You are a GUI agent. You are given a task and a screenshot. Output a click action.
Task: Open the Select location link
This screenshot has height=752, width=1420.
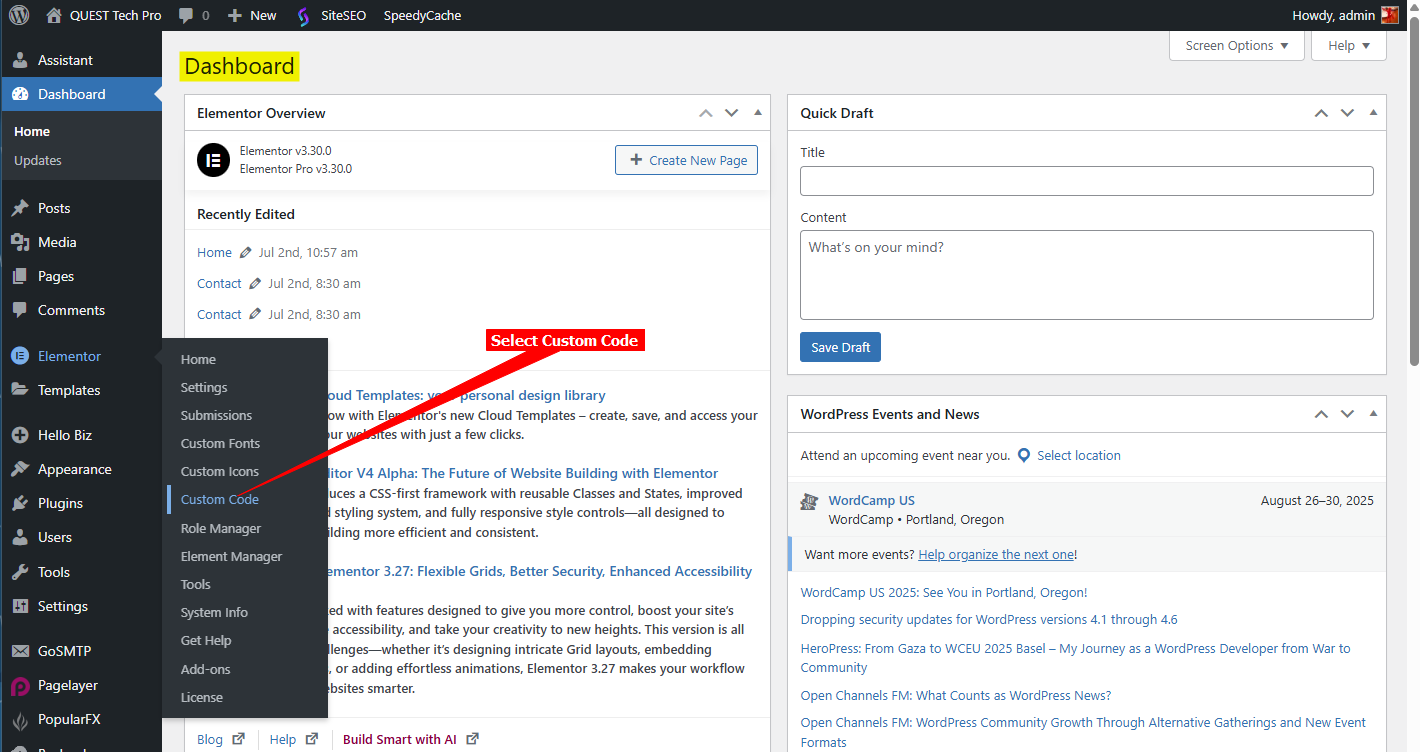pyautogui.click(x=1078, y=455)
